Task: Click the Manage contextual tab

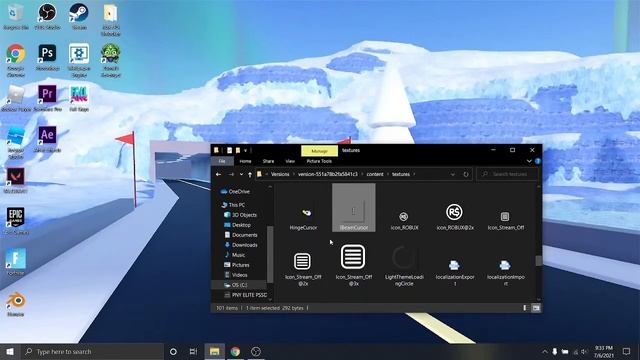Action: (x=319, y=151)
